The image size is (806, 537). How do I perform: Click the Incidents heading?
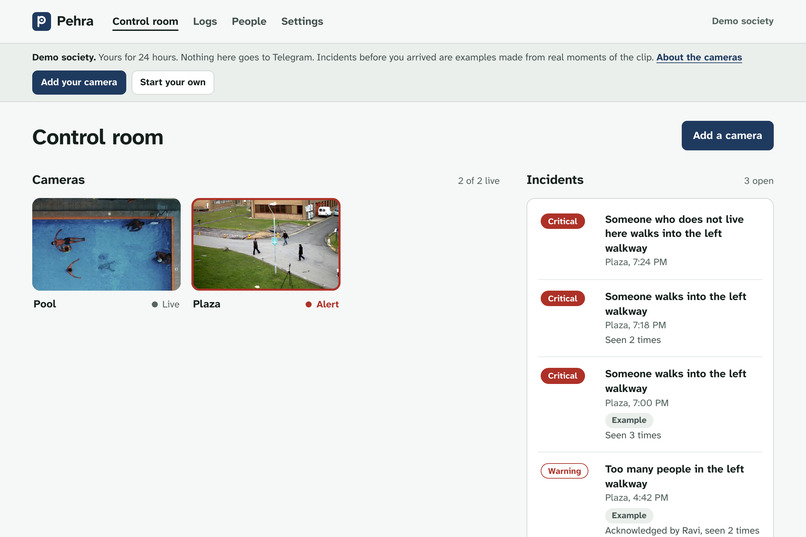(555, 180)
